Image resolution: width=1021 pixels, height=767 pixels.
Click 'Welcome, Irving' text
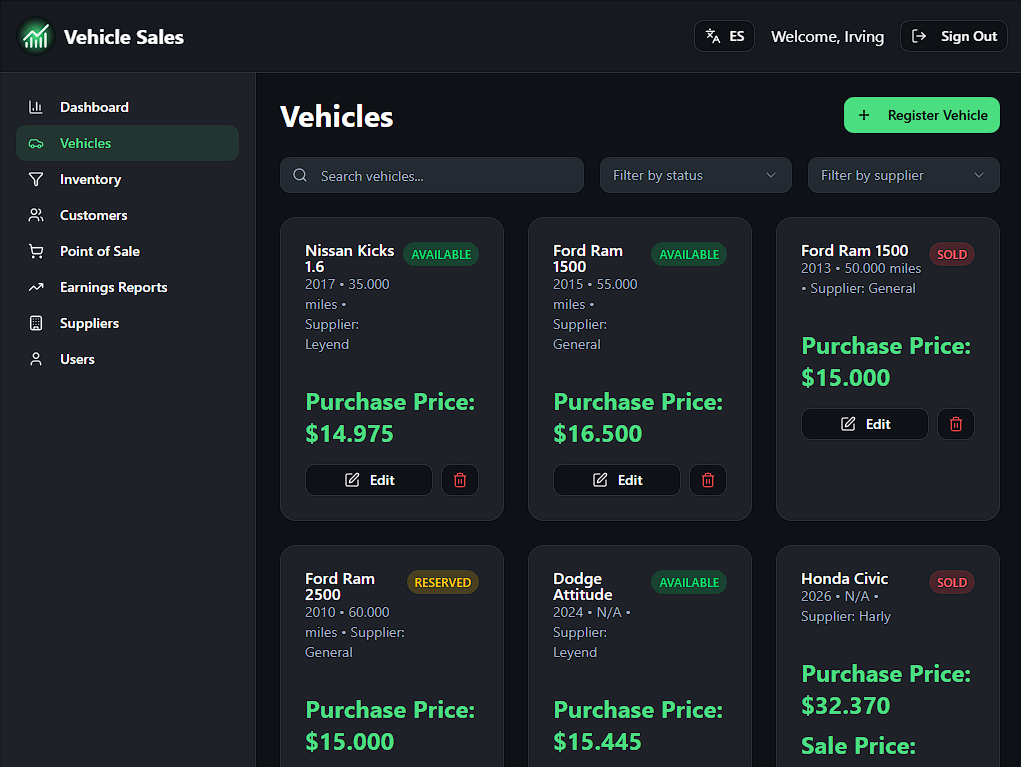pos(827,36)
